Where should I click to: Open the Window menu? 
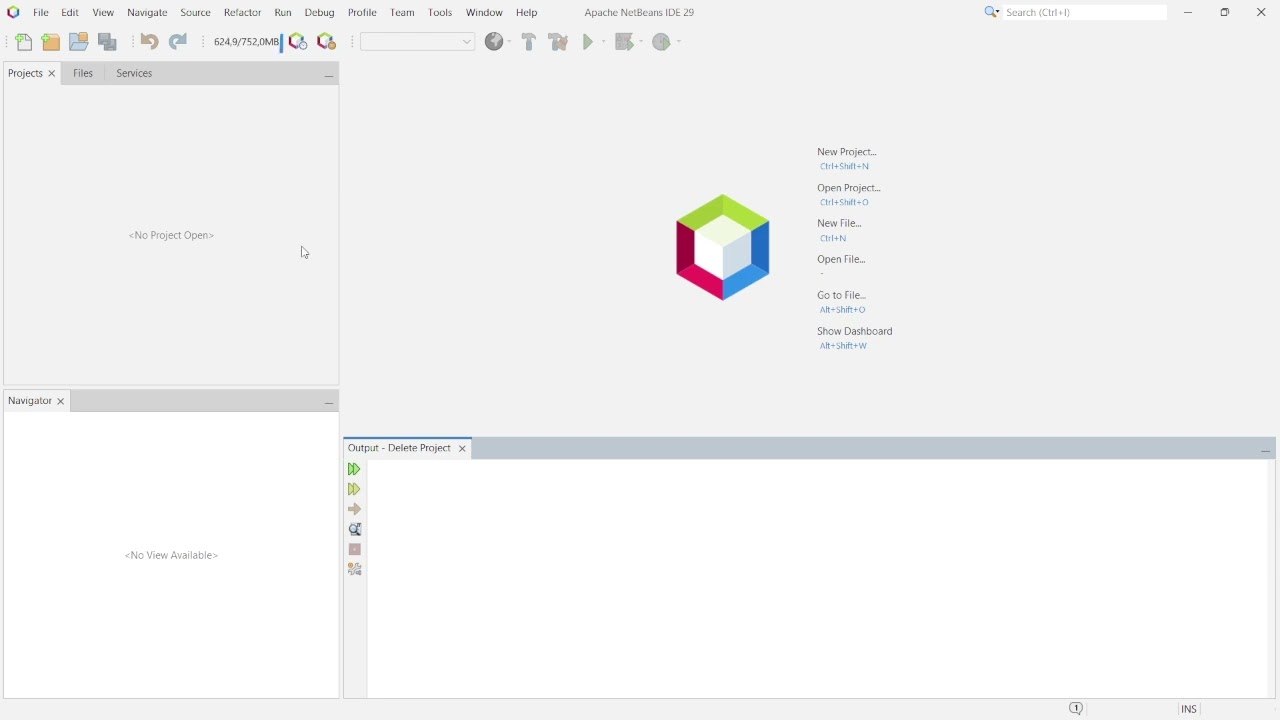click(485, 13)
